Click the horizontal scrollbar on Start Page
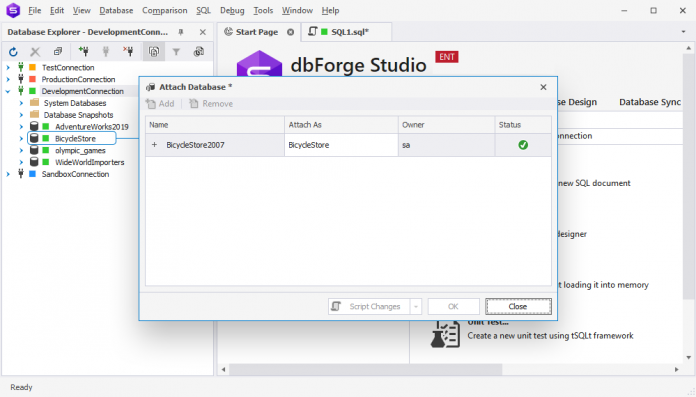Viewport: 696px width, 397px height. (x=366, y=369)
